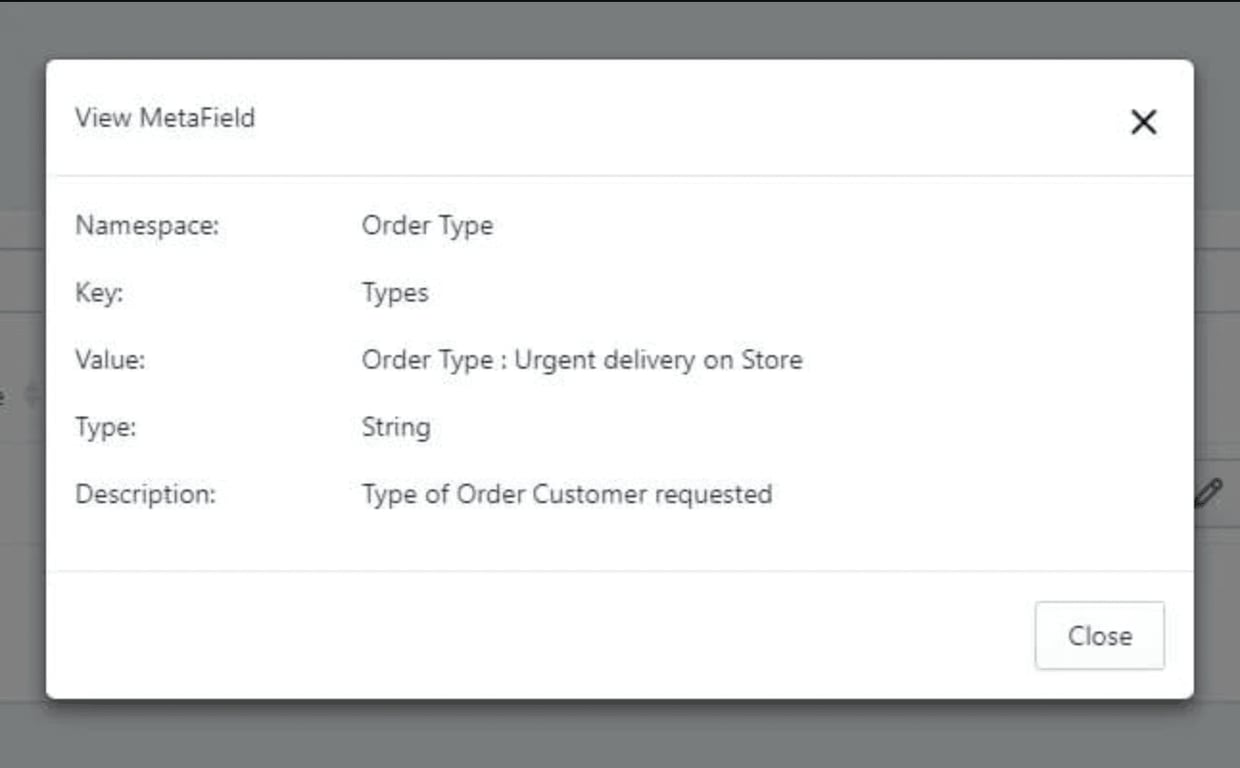Click the dimmed backdrop below the dialog
The width and height of the screenshot is (1240, 768).
pyautogui.click(x=620, y=735)
